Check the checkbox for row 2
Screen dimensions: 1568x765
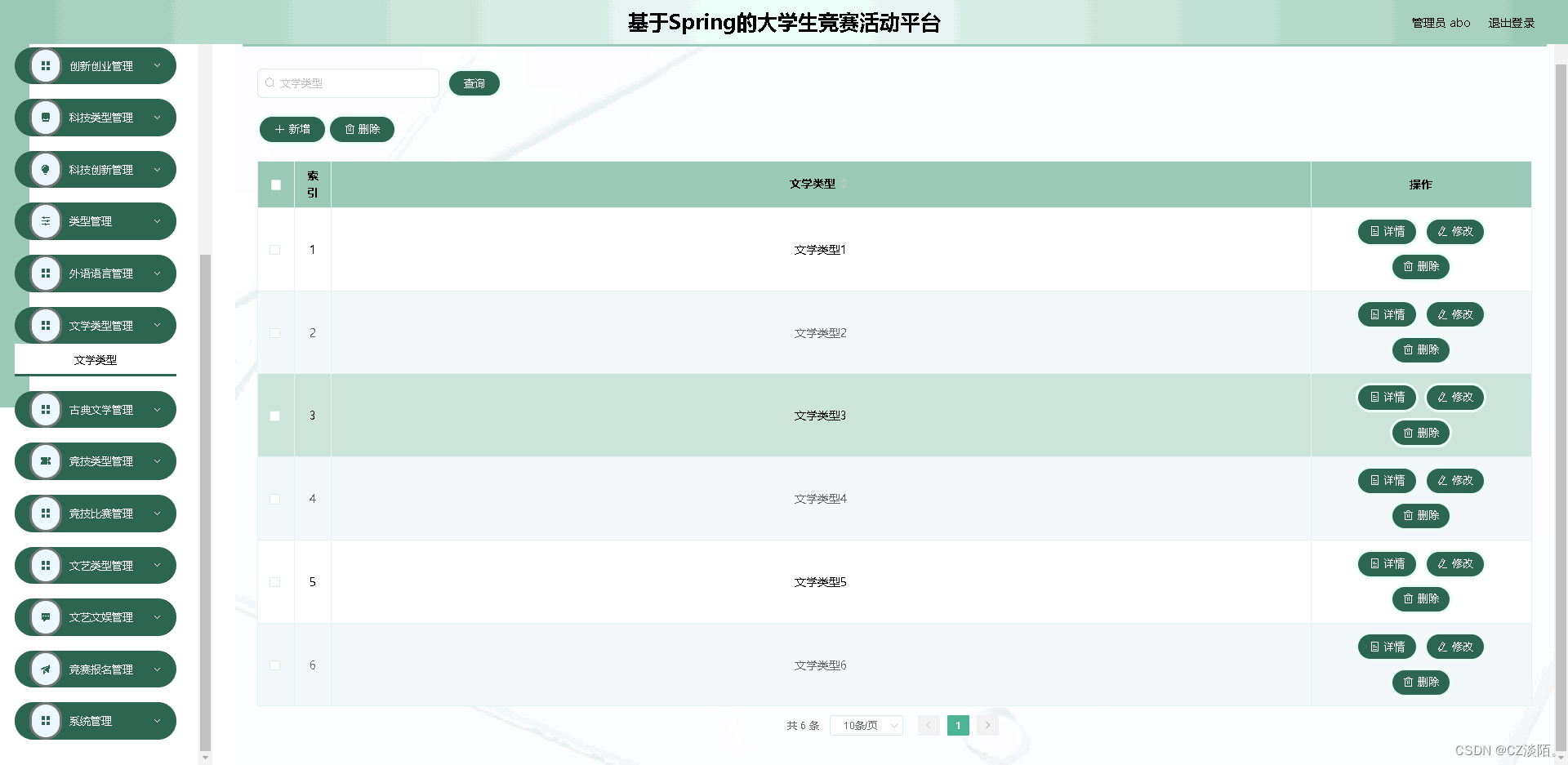[x=275, y=333]
